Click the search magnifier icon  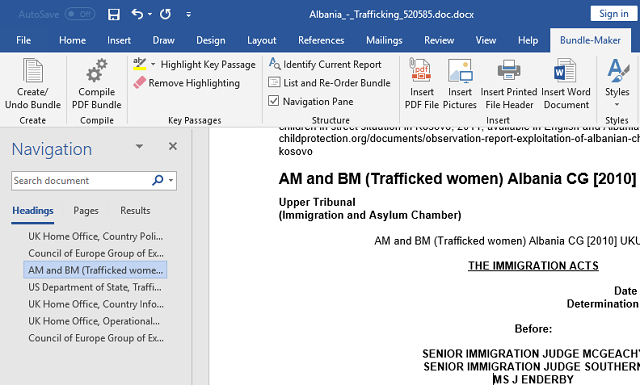pos(158,180)
